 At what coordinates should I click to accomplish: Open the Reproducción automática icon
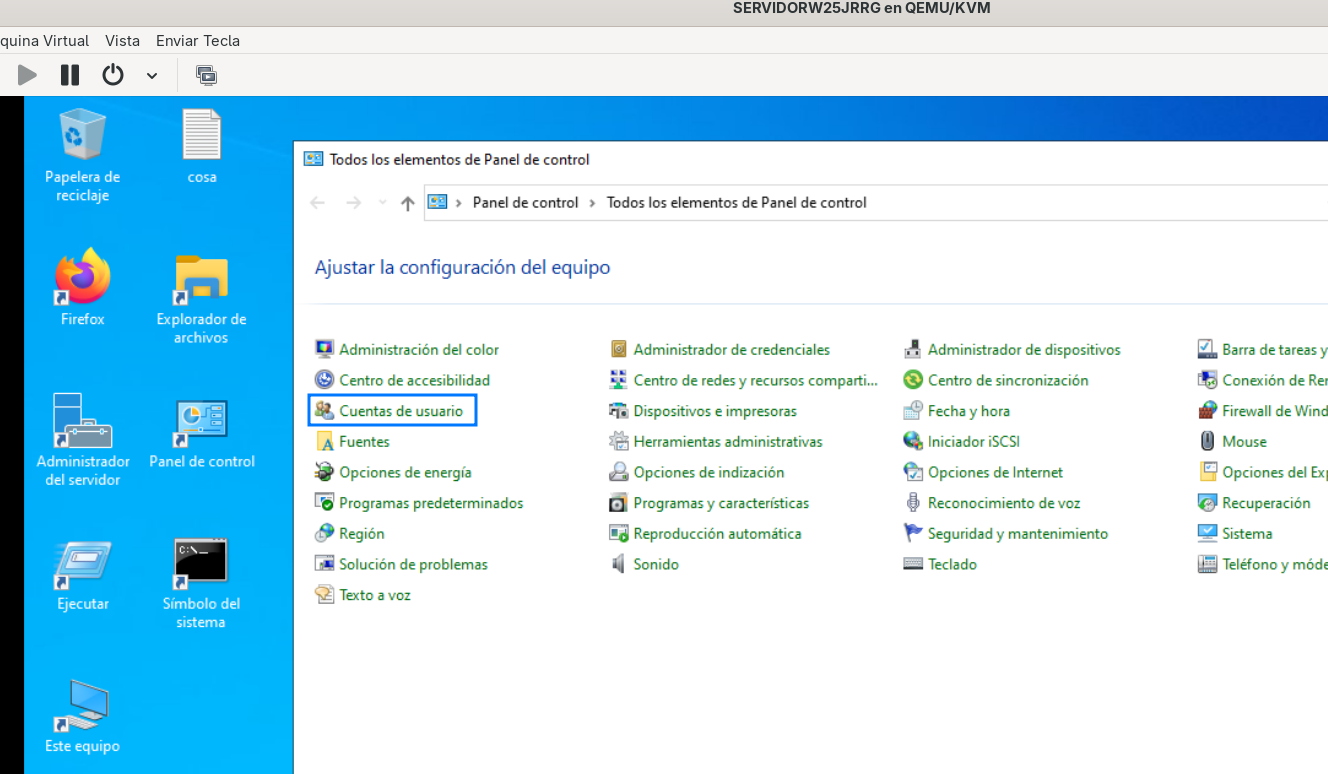point(618,534)
